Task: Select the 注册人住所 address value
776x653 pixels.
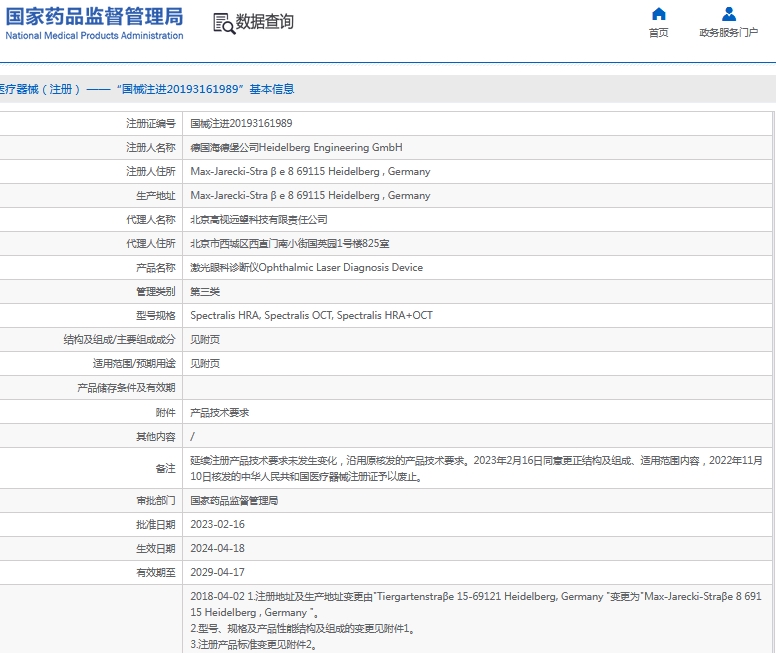Action: pyautogui.click(x=310, y=171)
